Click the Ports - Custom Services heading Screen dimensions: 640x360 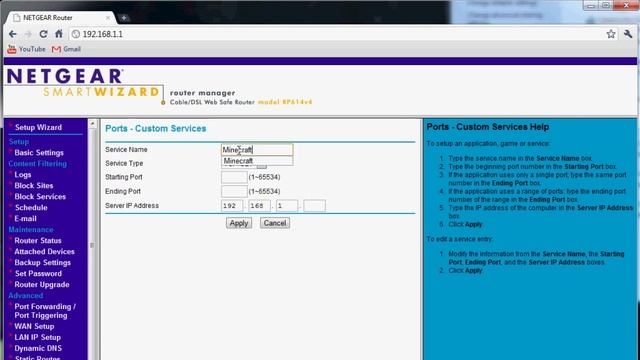[156, 129]
